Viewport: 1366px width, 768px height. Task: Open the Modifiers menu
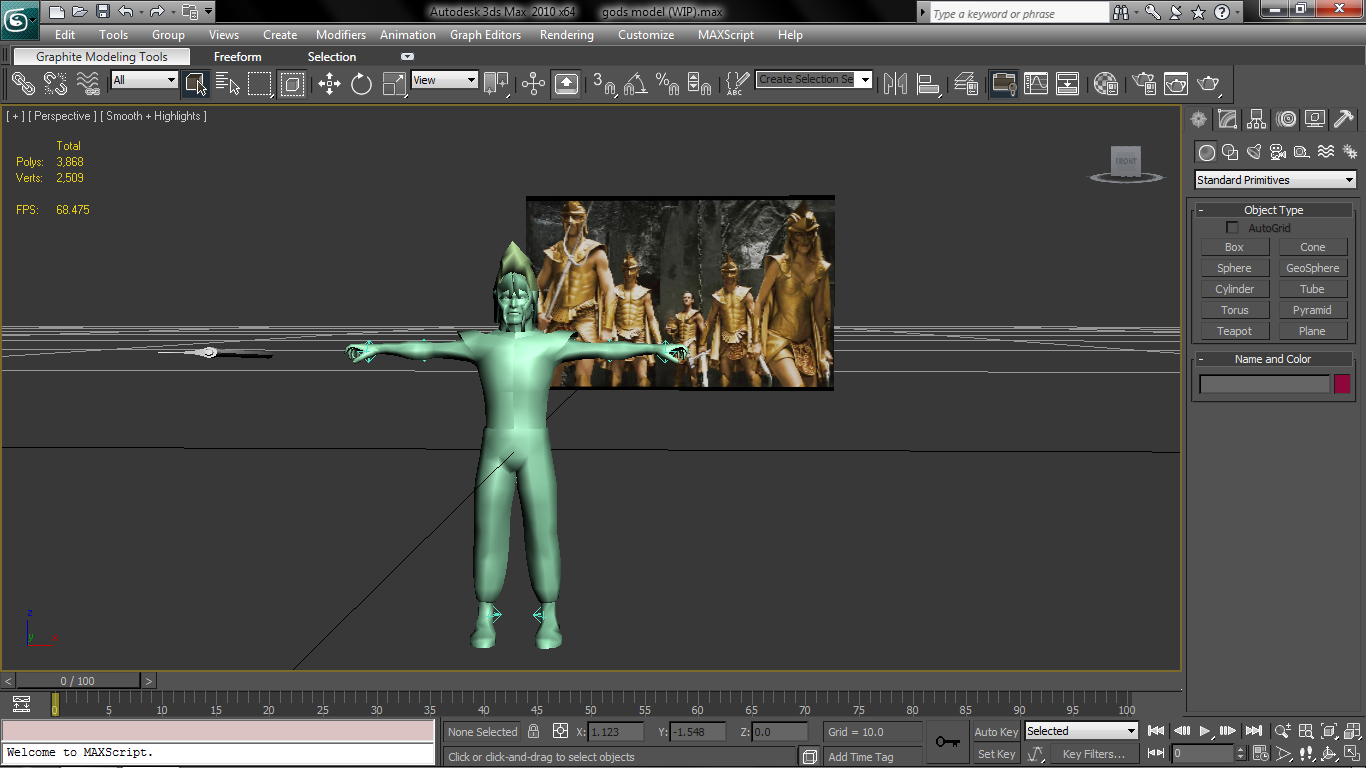(341, 35)
